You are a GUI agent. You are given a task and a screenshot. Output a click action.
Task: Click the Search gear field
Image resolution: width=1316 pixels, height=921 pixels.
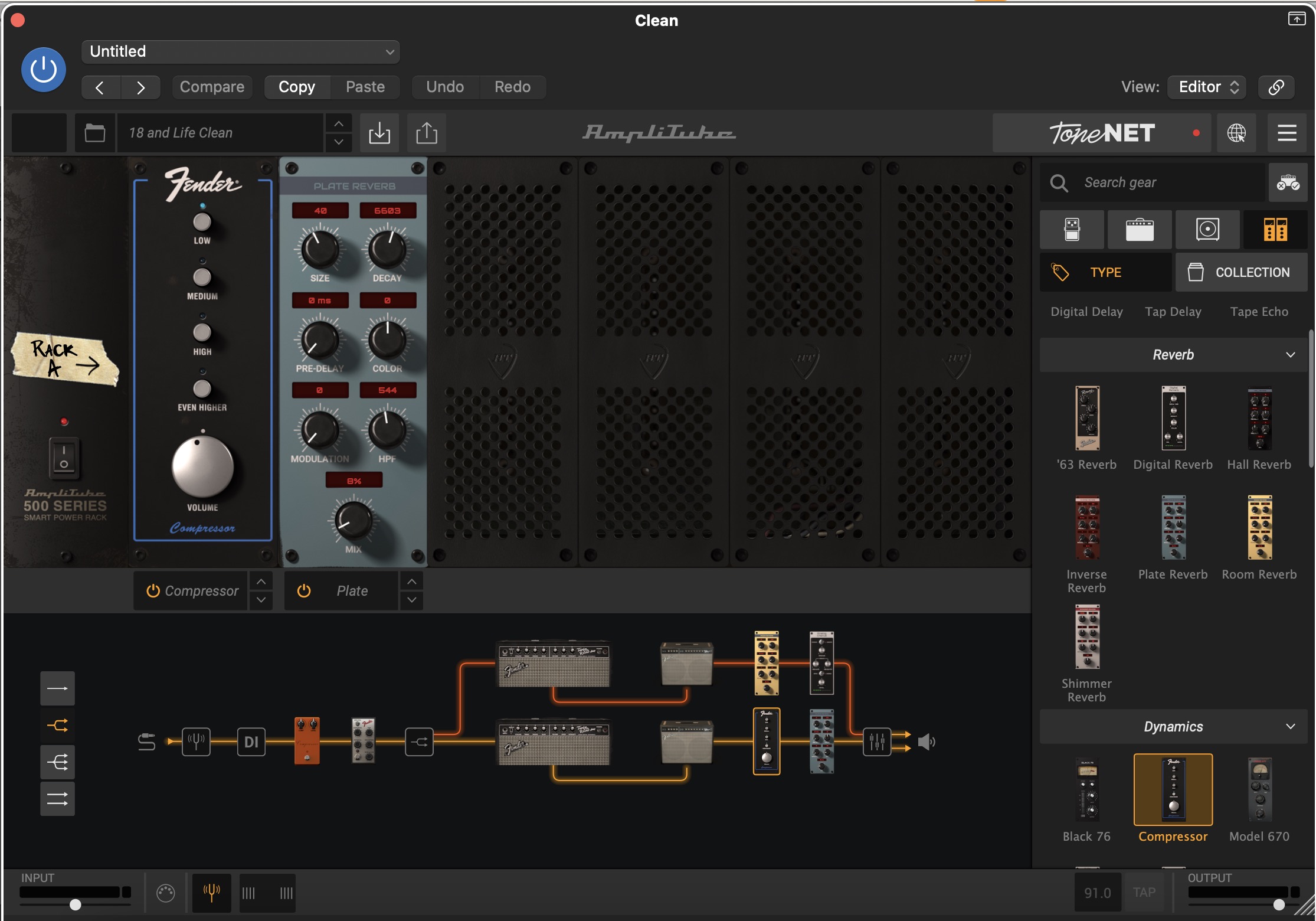(x=1153, y=182)
